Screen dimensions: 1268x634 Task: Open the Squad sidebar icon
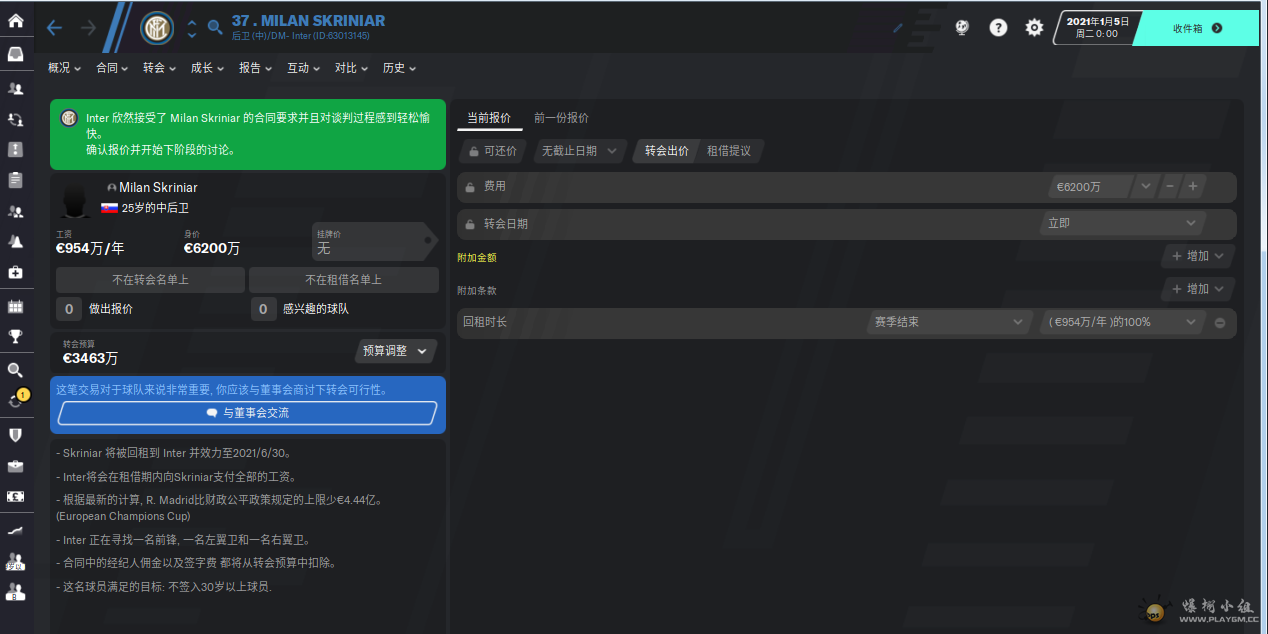click(15, 89)
